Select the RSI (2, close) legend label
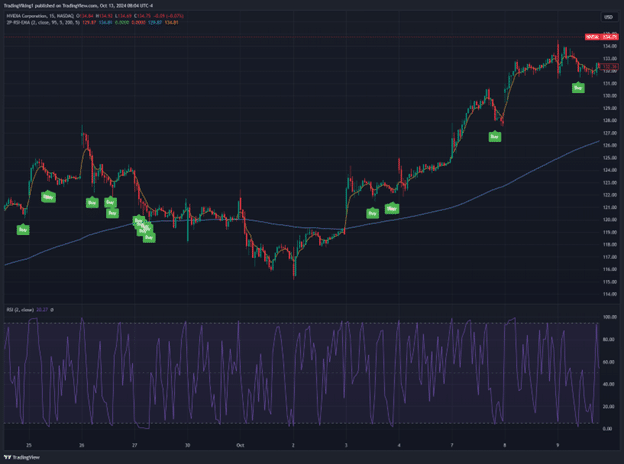 click(x=20, y=310)
